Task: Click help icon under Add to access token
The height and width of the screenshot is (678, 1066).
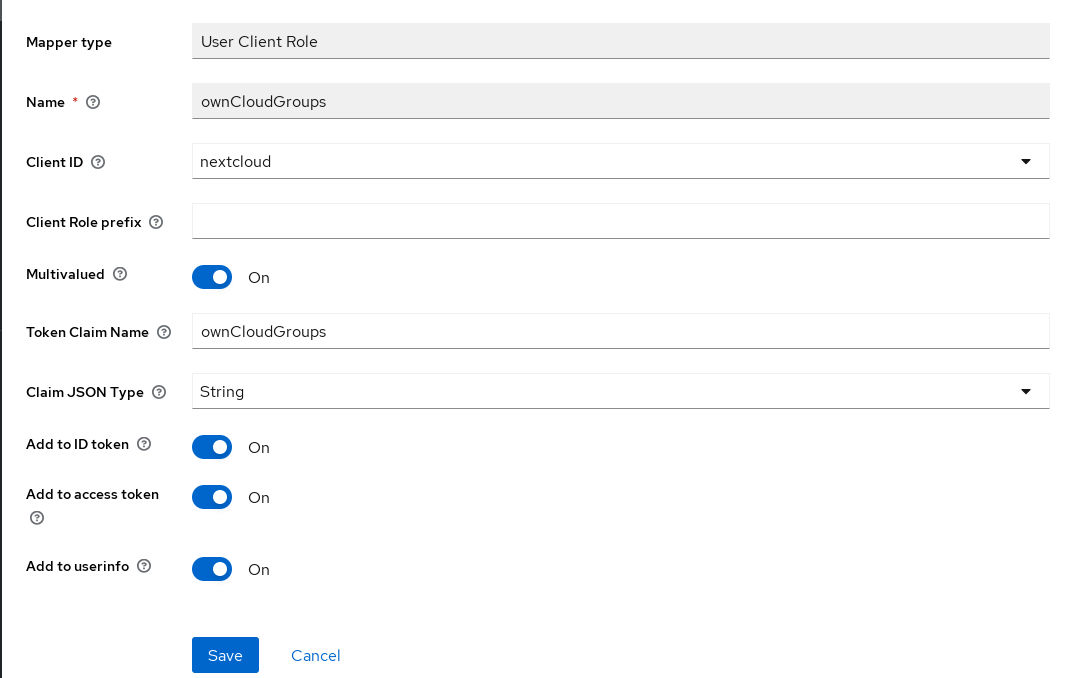Action: coord(37,518)
